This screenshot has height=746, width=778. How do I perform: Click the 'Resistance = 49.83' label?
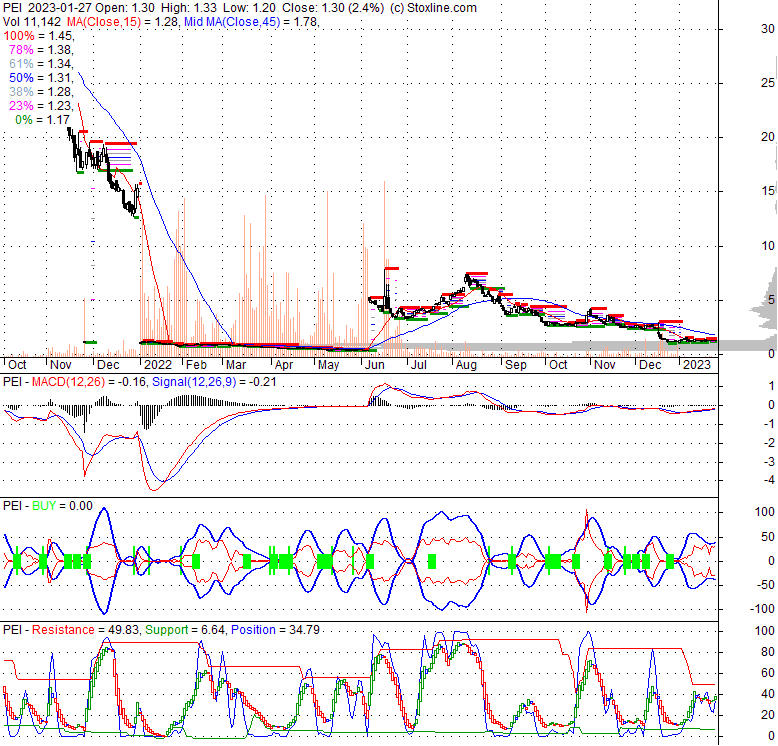coord(86,629)
